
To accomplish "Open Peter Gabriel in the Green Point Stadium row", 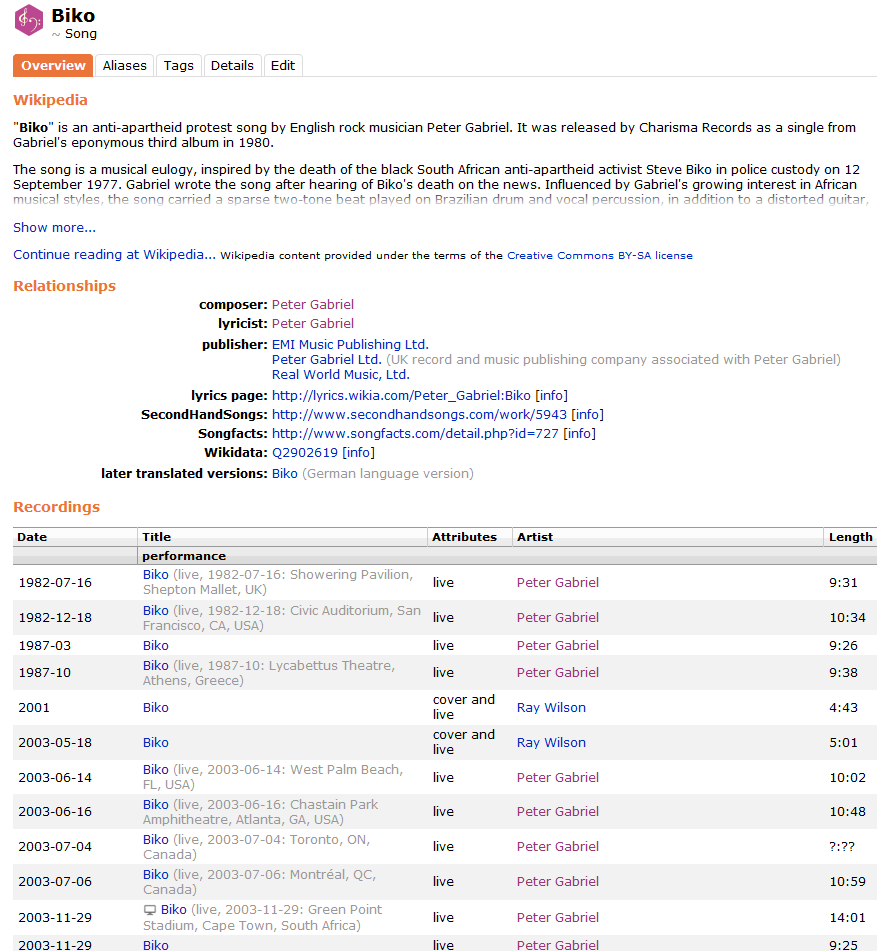I will click(x=558, y=918).
